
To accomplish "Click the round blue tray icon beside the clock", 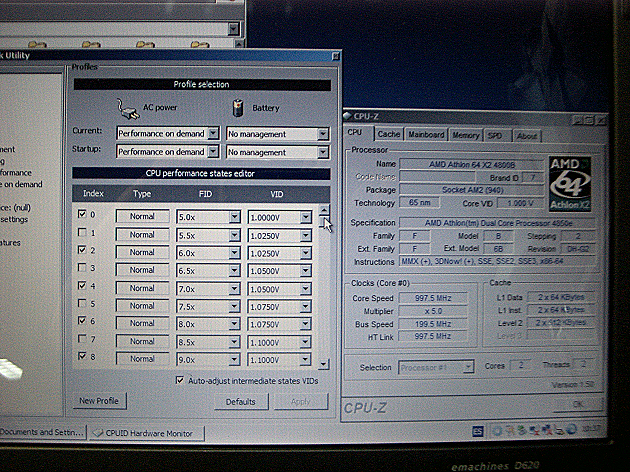I will (x=571, y=430).
